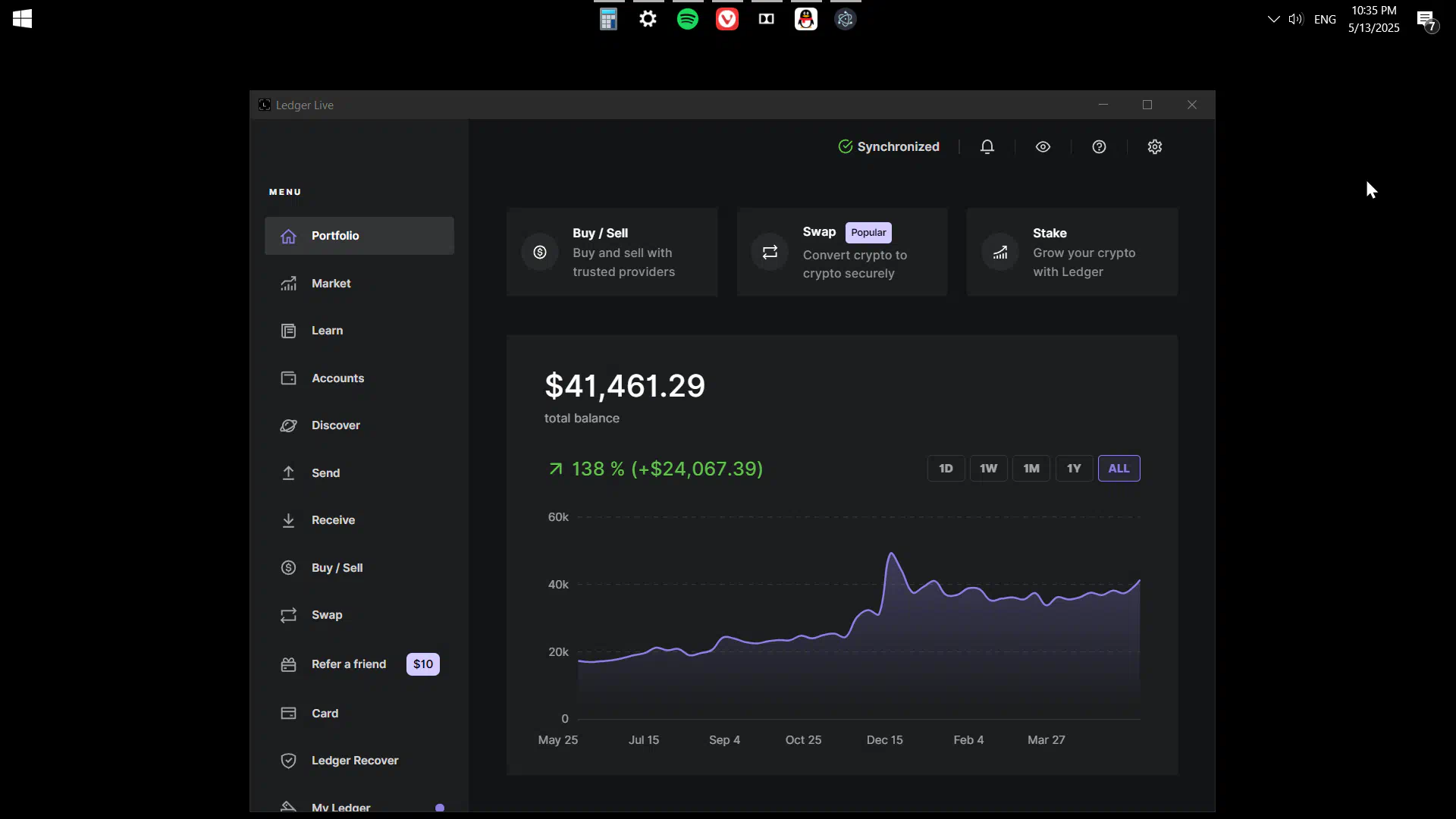Open the Windows notification center

click(1426, 20)
